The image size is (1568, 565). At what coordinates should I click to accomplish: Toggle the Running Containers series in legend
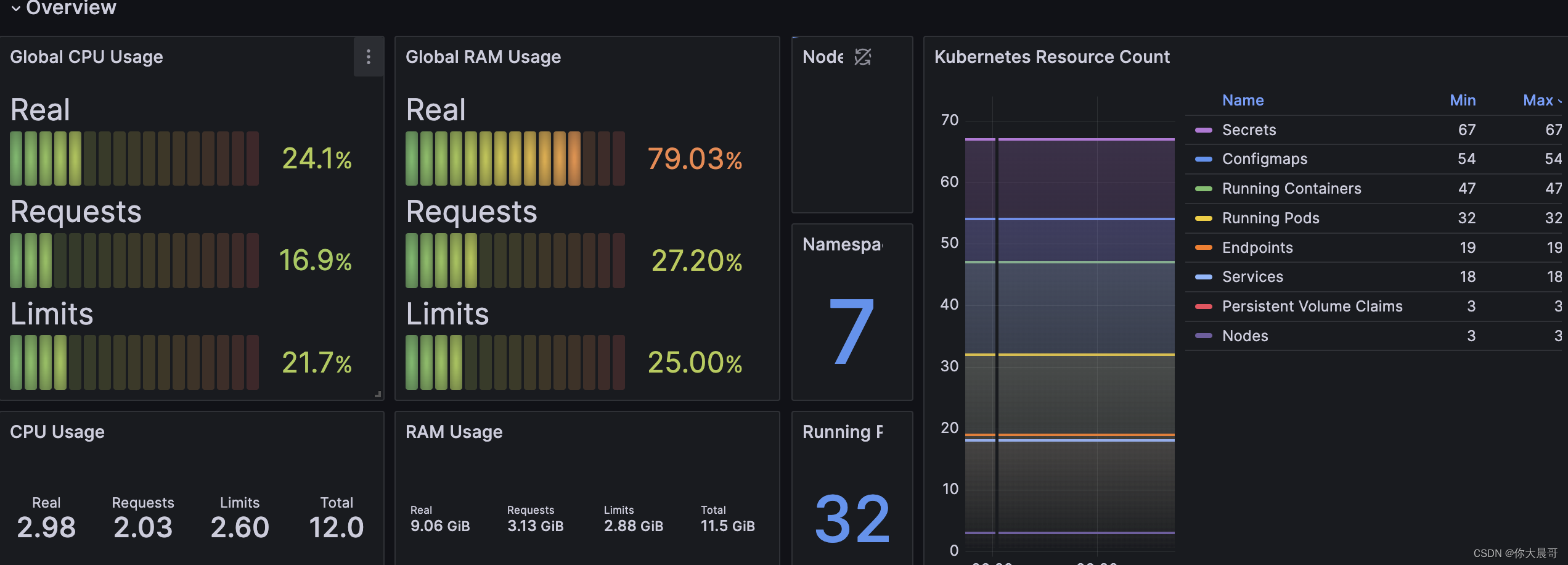(x=1291, y=188)
